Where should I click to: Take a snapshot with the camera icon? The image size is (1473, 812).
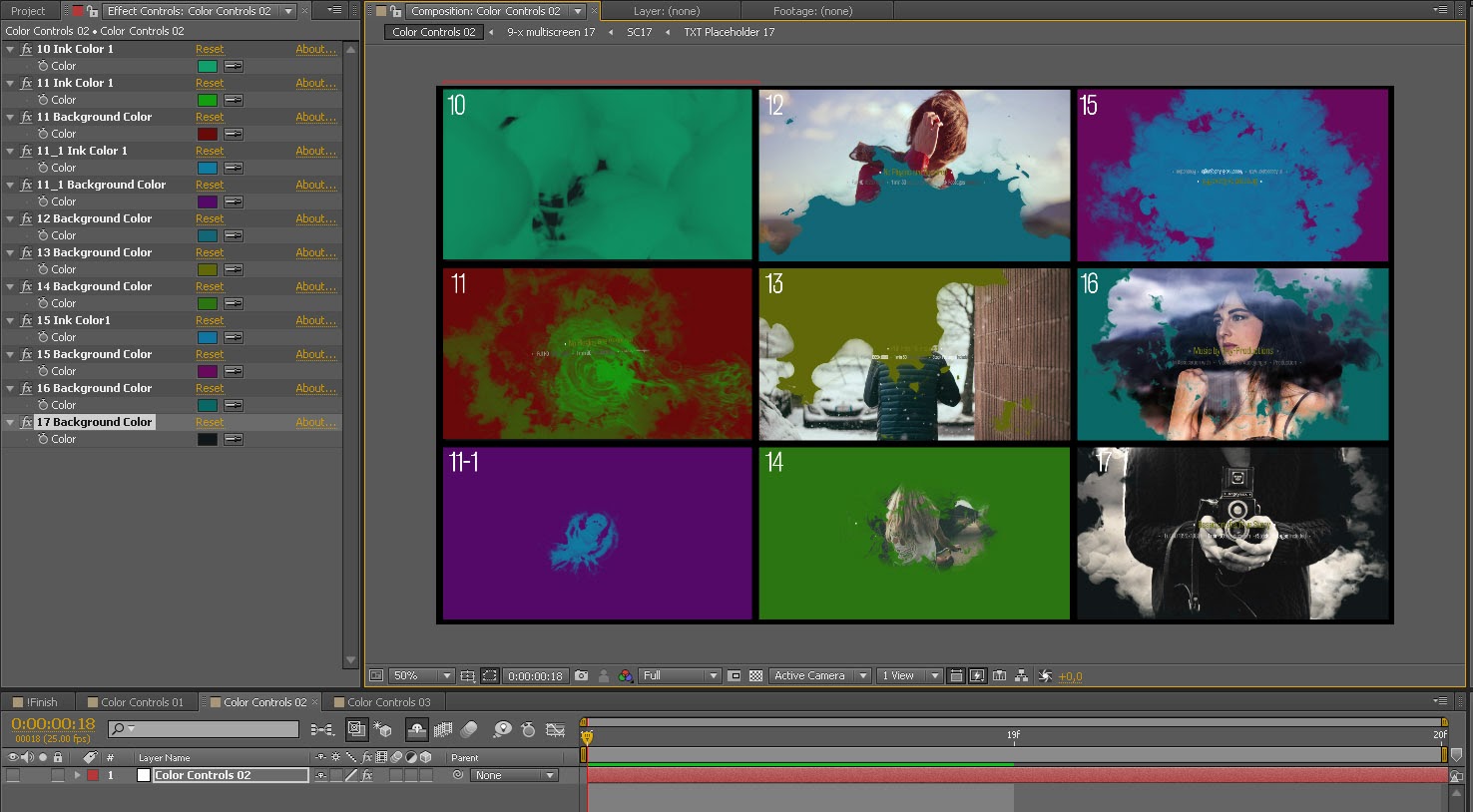tap(582, 676)
